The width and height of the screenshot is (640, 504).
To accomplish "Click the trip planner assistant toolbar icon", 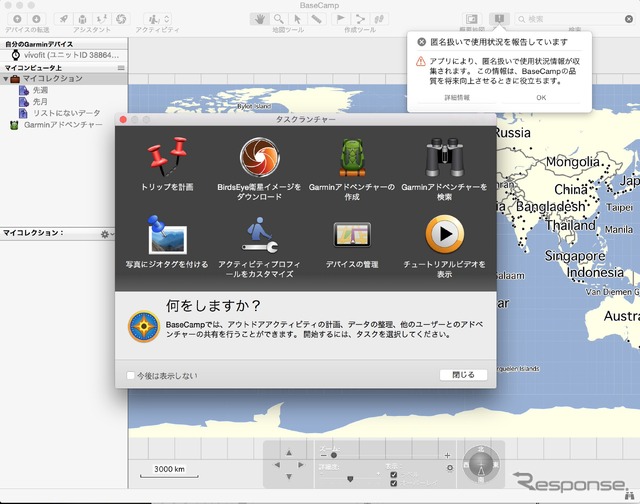I will [102, 19].
